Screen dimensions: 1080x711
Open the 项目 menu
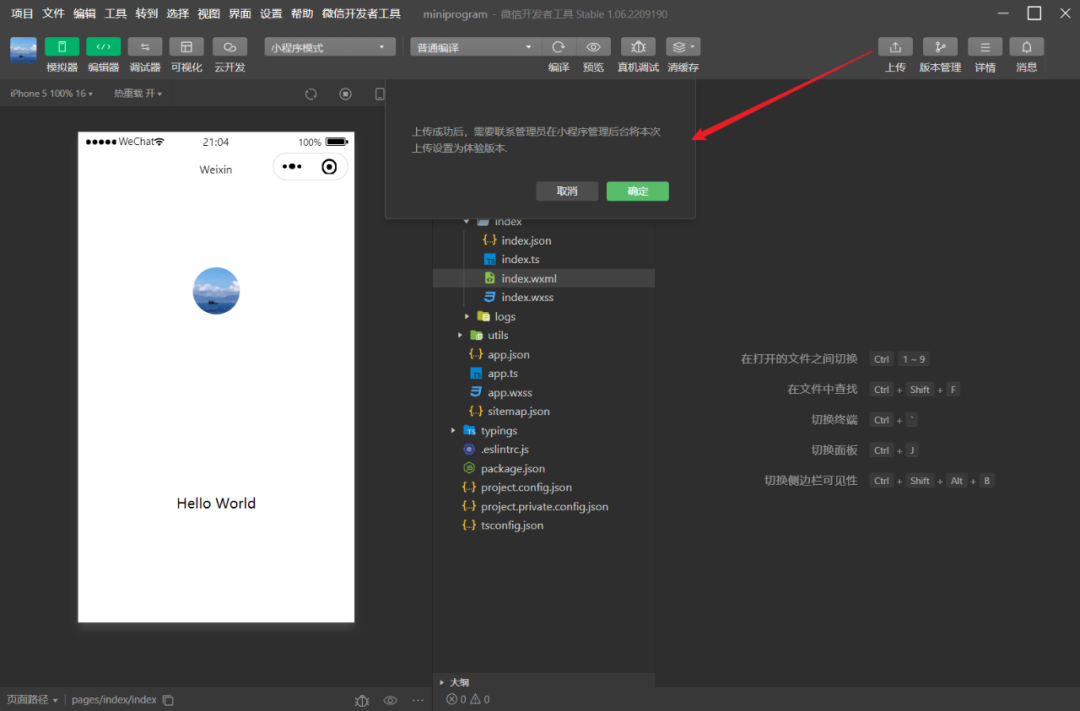point(22,14)
